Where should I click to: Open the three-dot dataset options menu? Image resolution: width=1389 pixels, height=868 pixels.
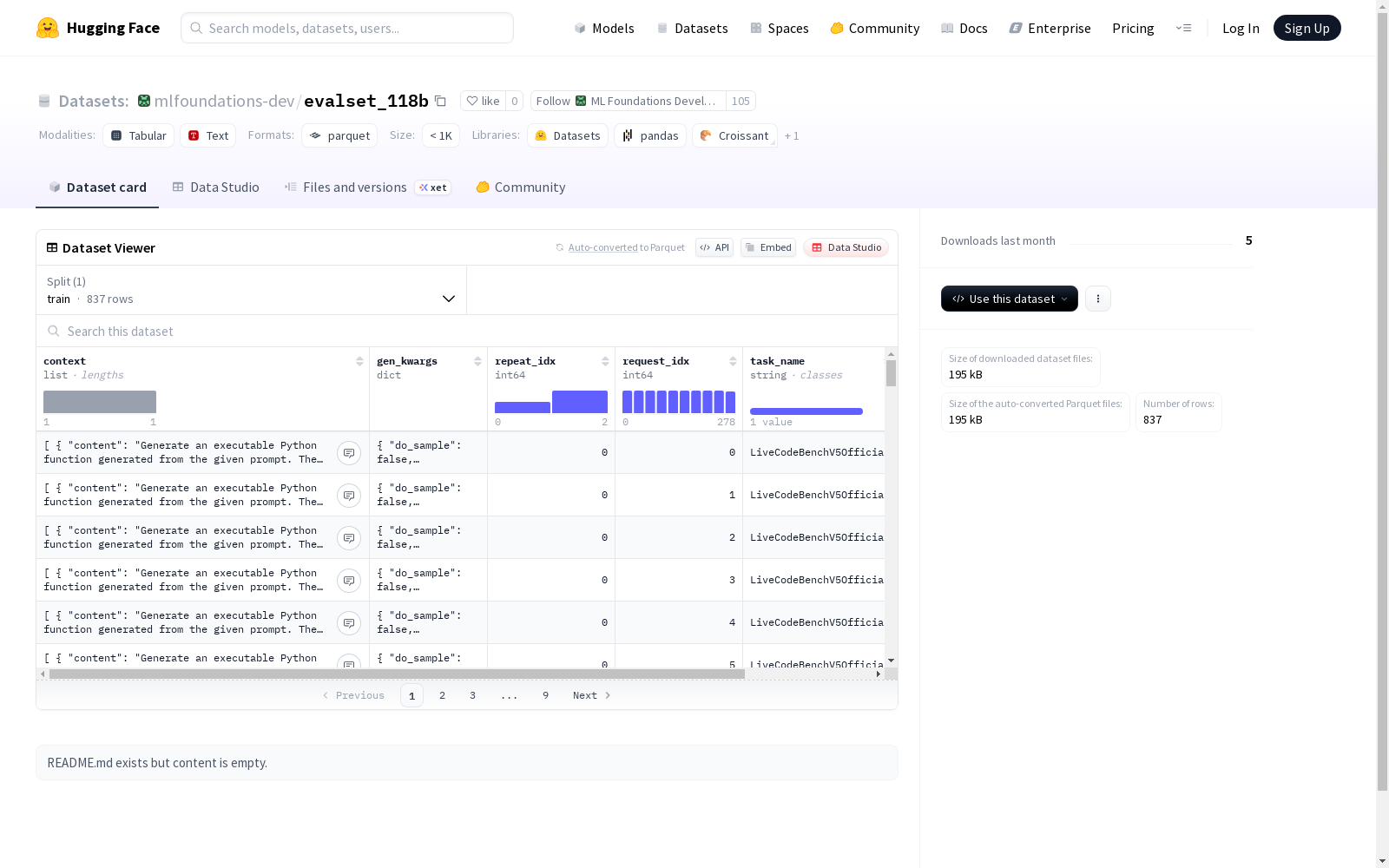click(1098, 299)
